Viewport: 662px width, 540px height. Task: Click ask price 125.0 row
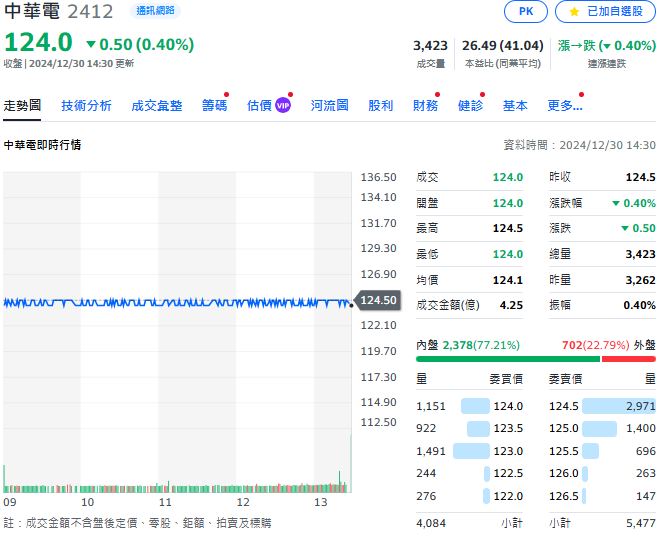tap(602, 429)
